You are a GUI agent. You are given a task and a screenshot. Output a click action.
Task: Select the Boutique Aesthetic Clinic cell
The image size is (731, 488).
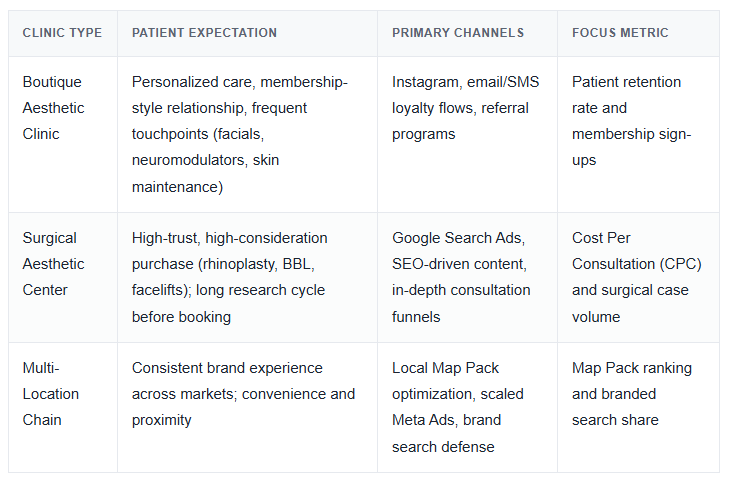click(62, 134)
